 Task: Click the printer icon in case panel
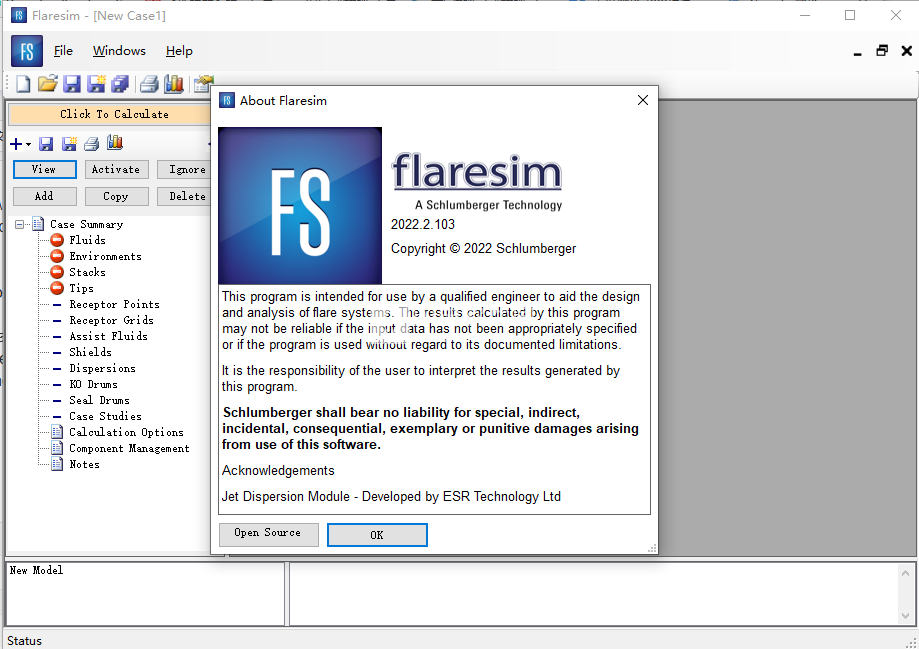pyautogui.click(x=91, y=144)
